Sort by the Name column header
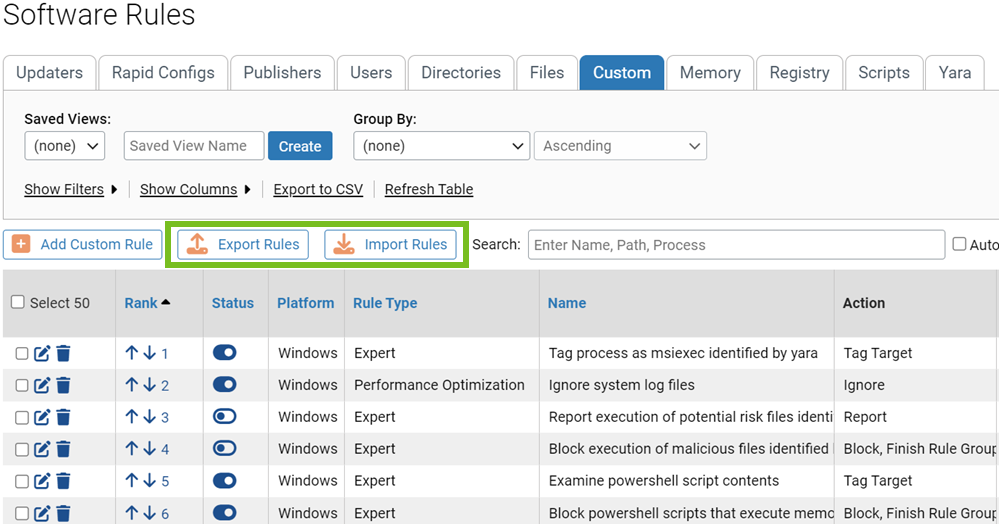 click(x=567, y=303)
